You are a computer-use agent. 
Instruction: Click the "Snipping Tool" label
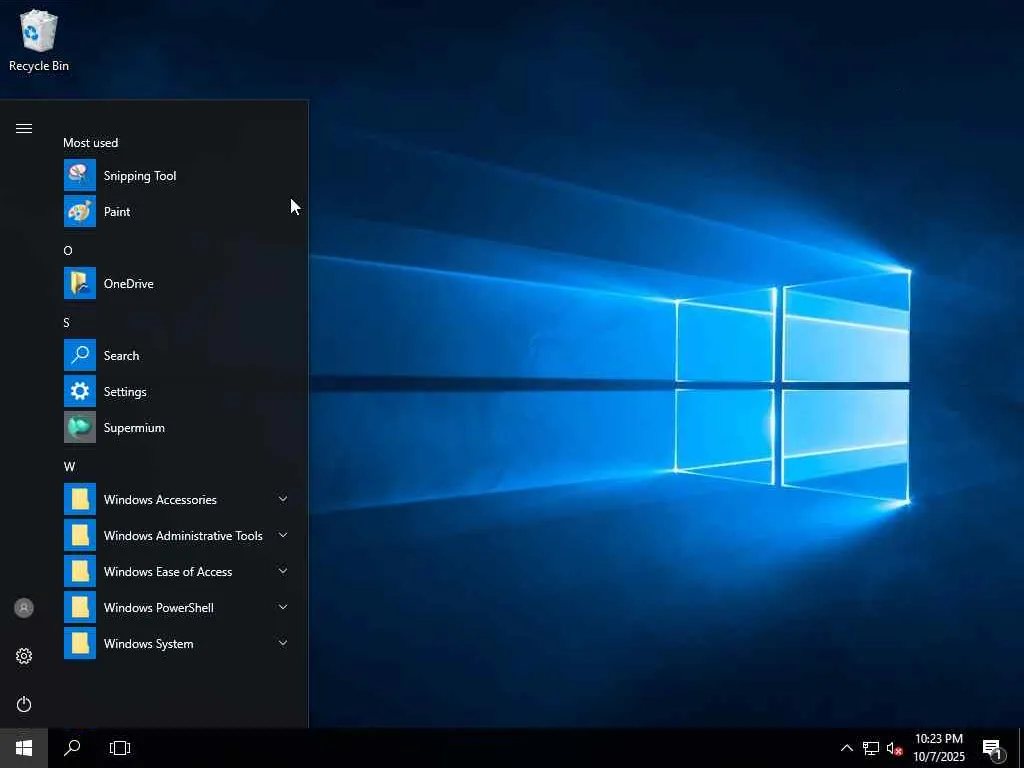click(140, 176)
